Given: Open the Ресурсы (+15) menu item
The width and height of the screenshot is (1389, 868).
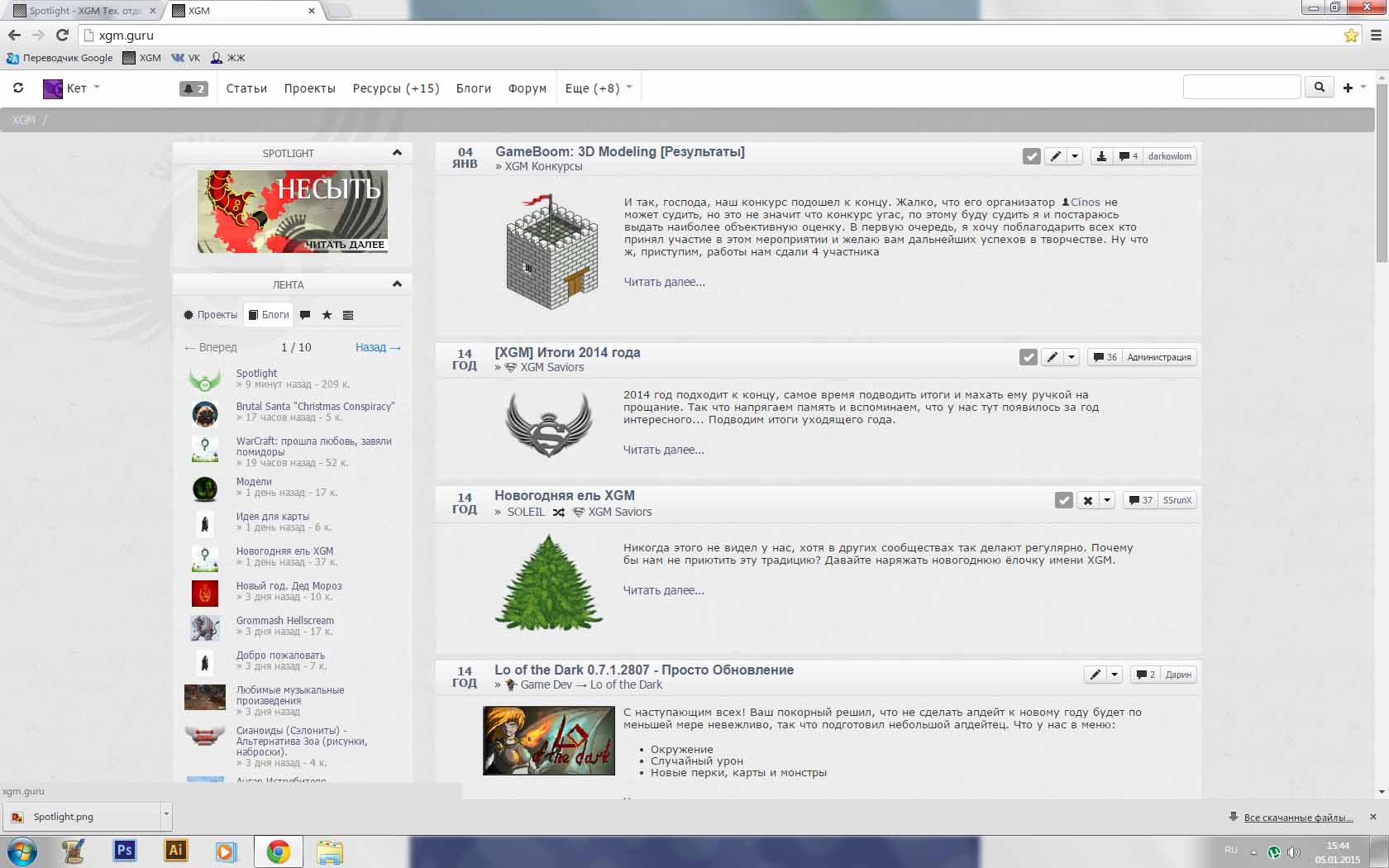Looking at the screenshot, I should click(396, 88).
